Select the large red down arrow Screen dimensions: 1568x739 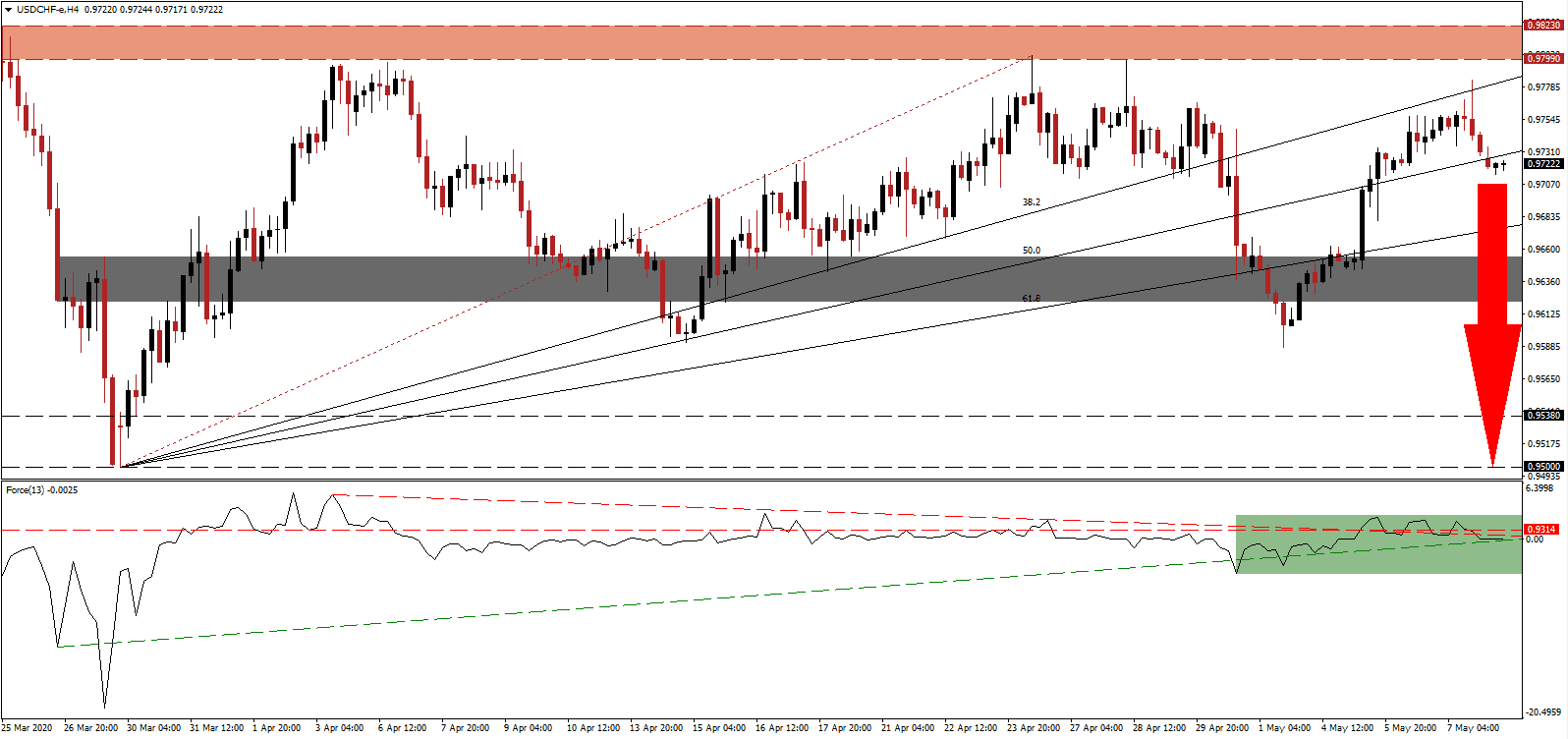click(1492, 324)
